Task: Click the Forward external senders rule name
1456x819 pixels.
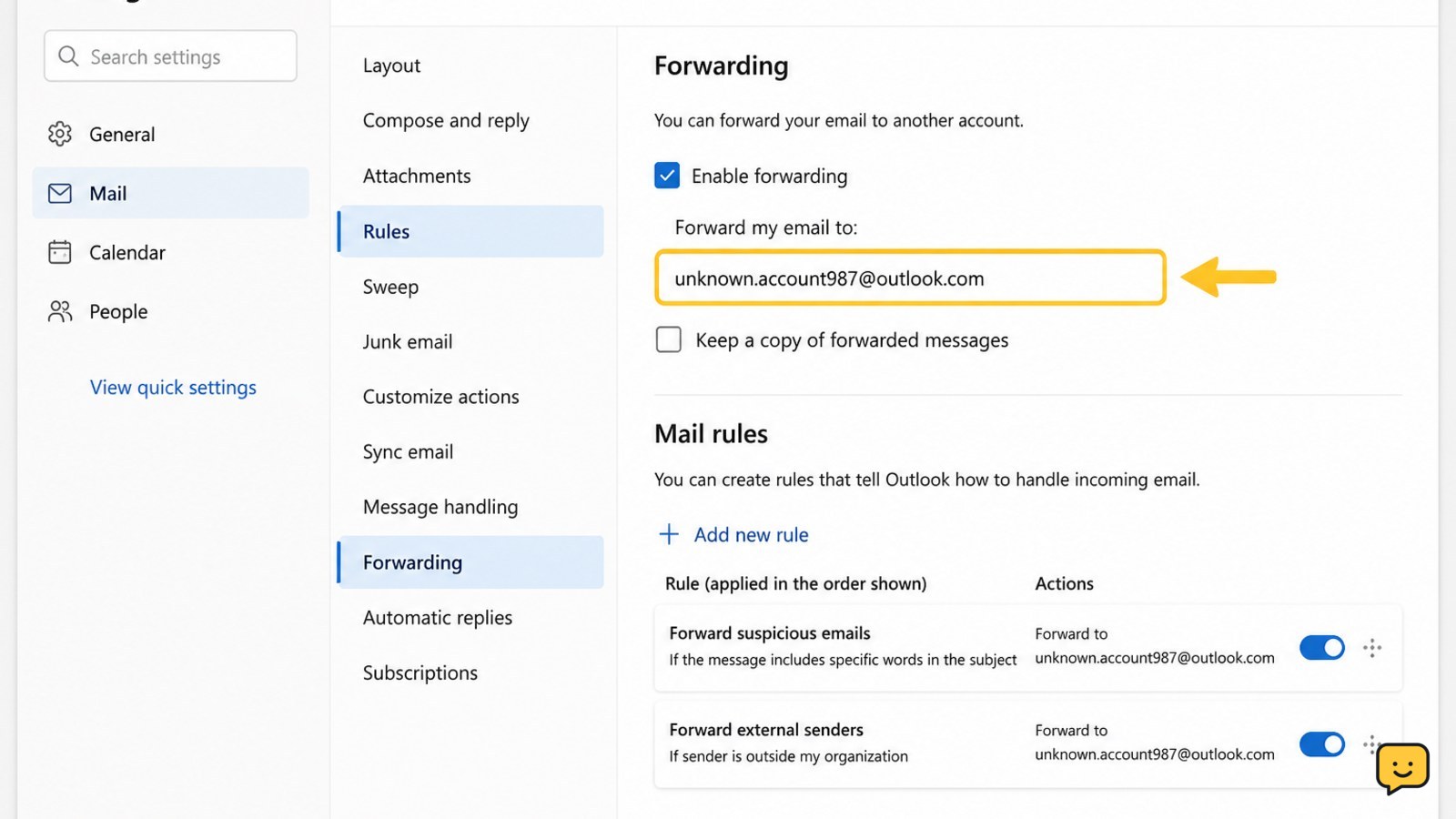Action: pos(766,730)
